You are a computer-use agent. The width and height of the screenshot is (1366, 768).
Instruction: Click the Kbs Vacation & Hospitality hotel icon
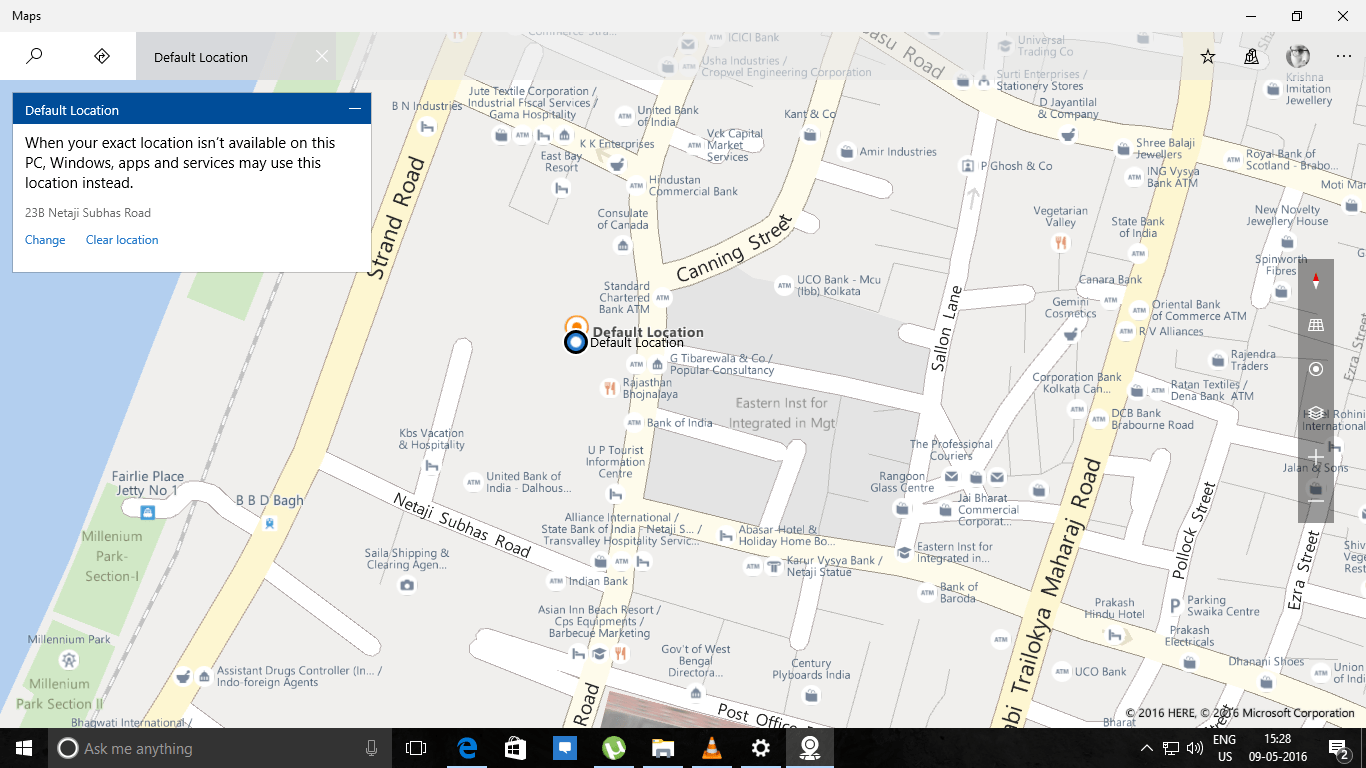(432, 465)
